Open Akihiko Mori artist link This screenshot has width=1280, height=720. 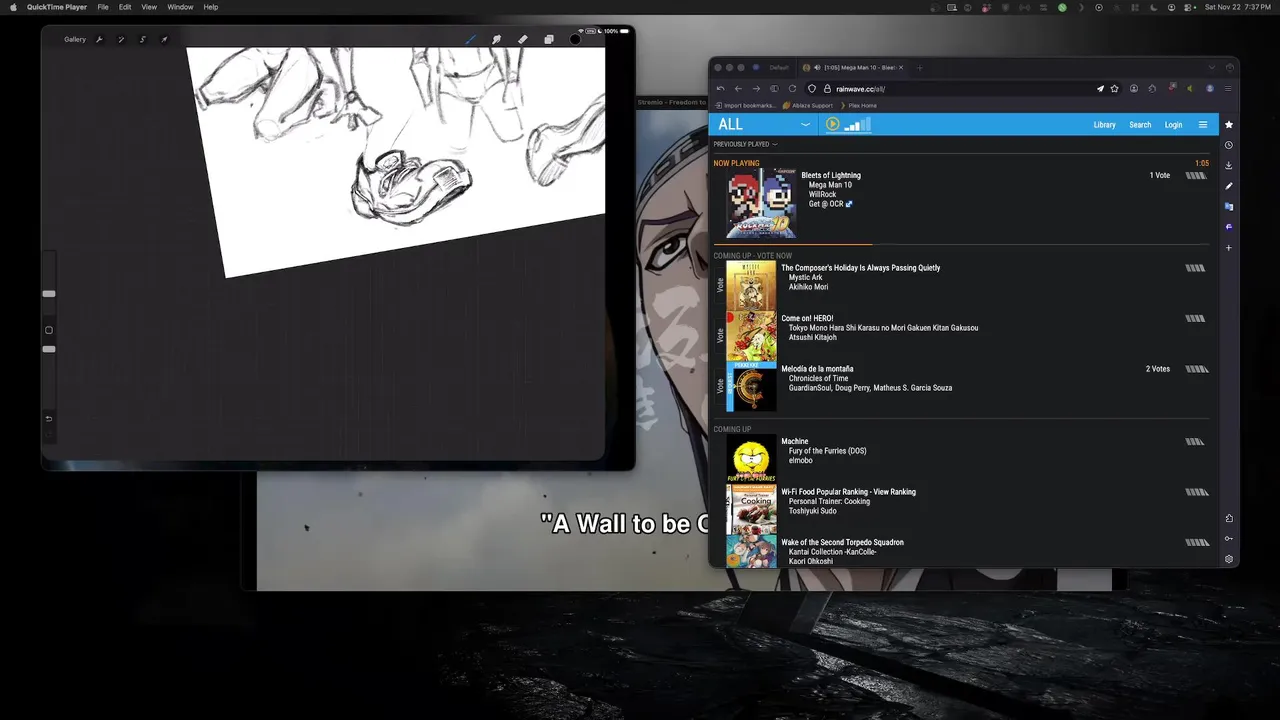pos(808,287)
